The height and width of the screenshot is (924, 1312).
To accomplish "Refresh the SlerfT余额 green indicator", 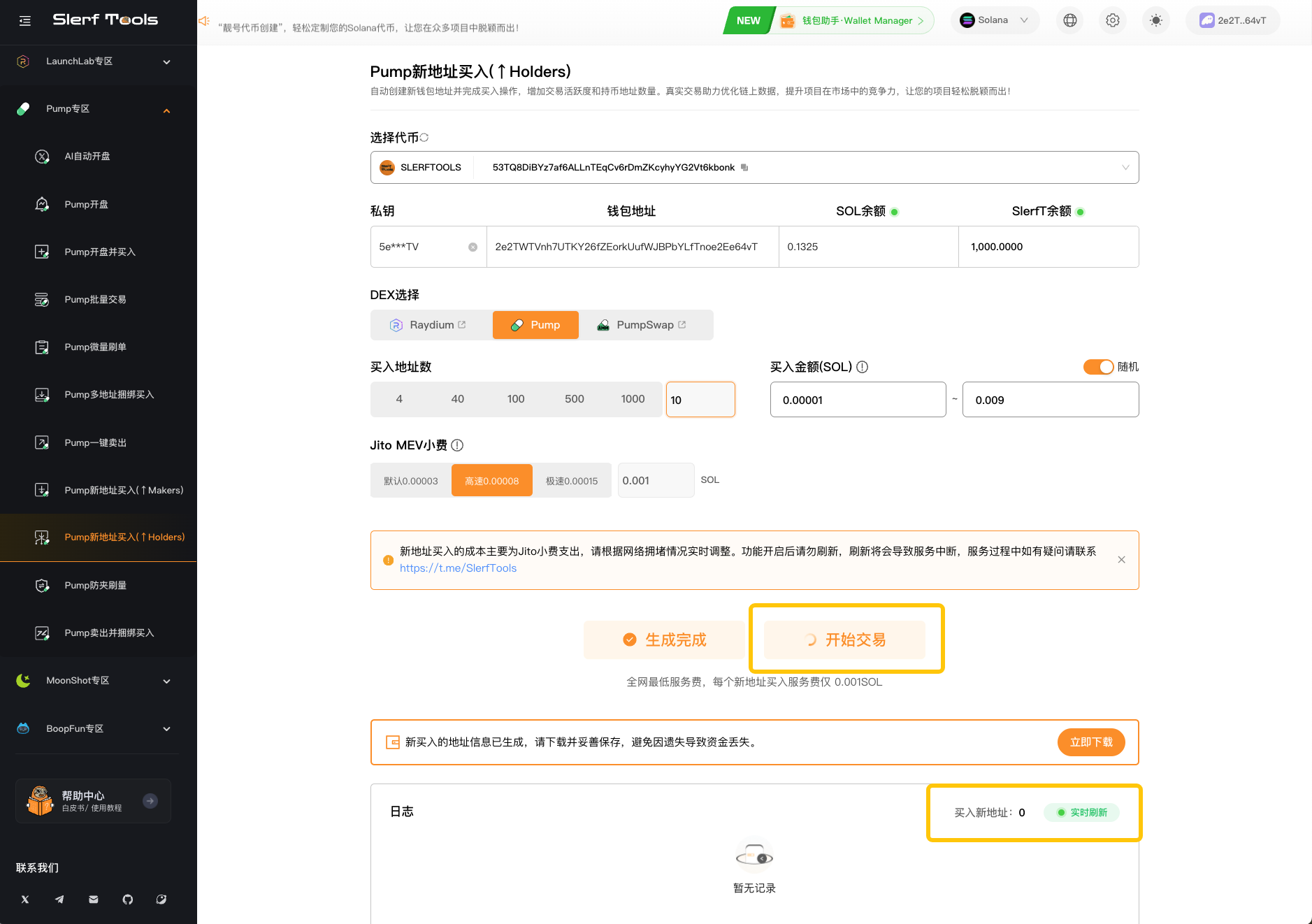I will (1081, 212).
